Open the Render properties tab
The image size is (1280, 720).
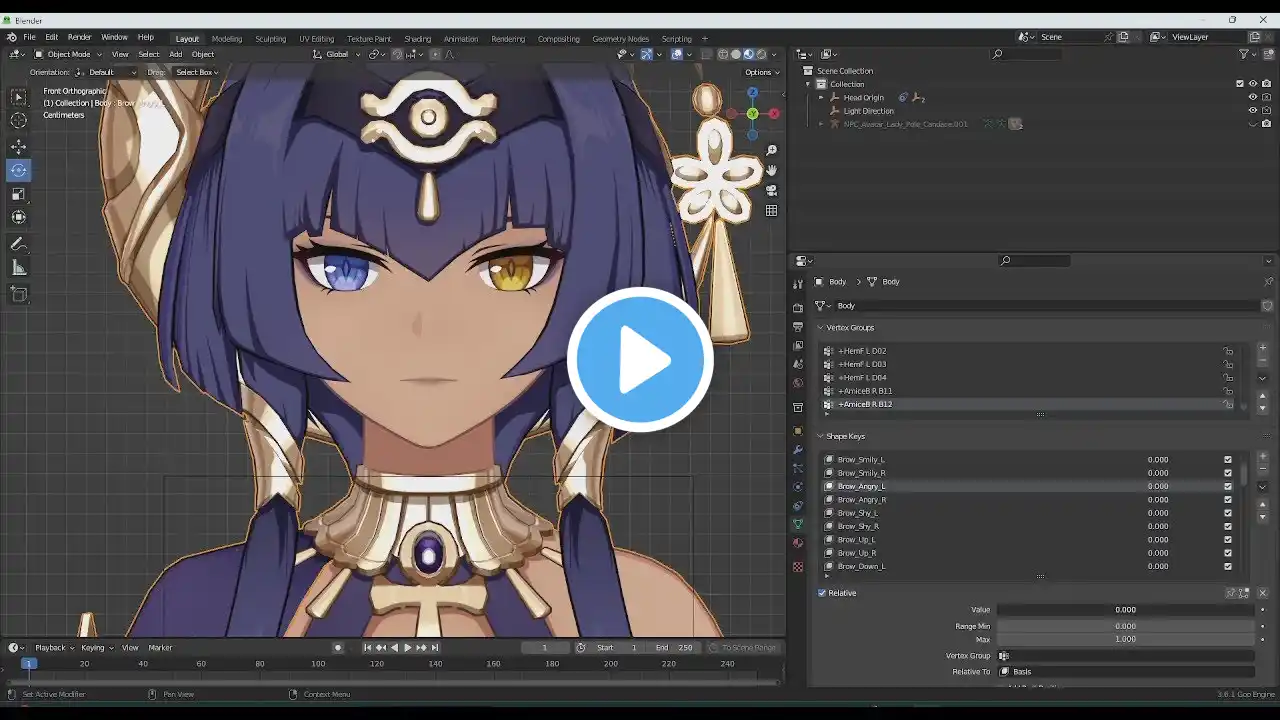tap(798, 308)
